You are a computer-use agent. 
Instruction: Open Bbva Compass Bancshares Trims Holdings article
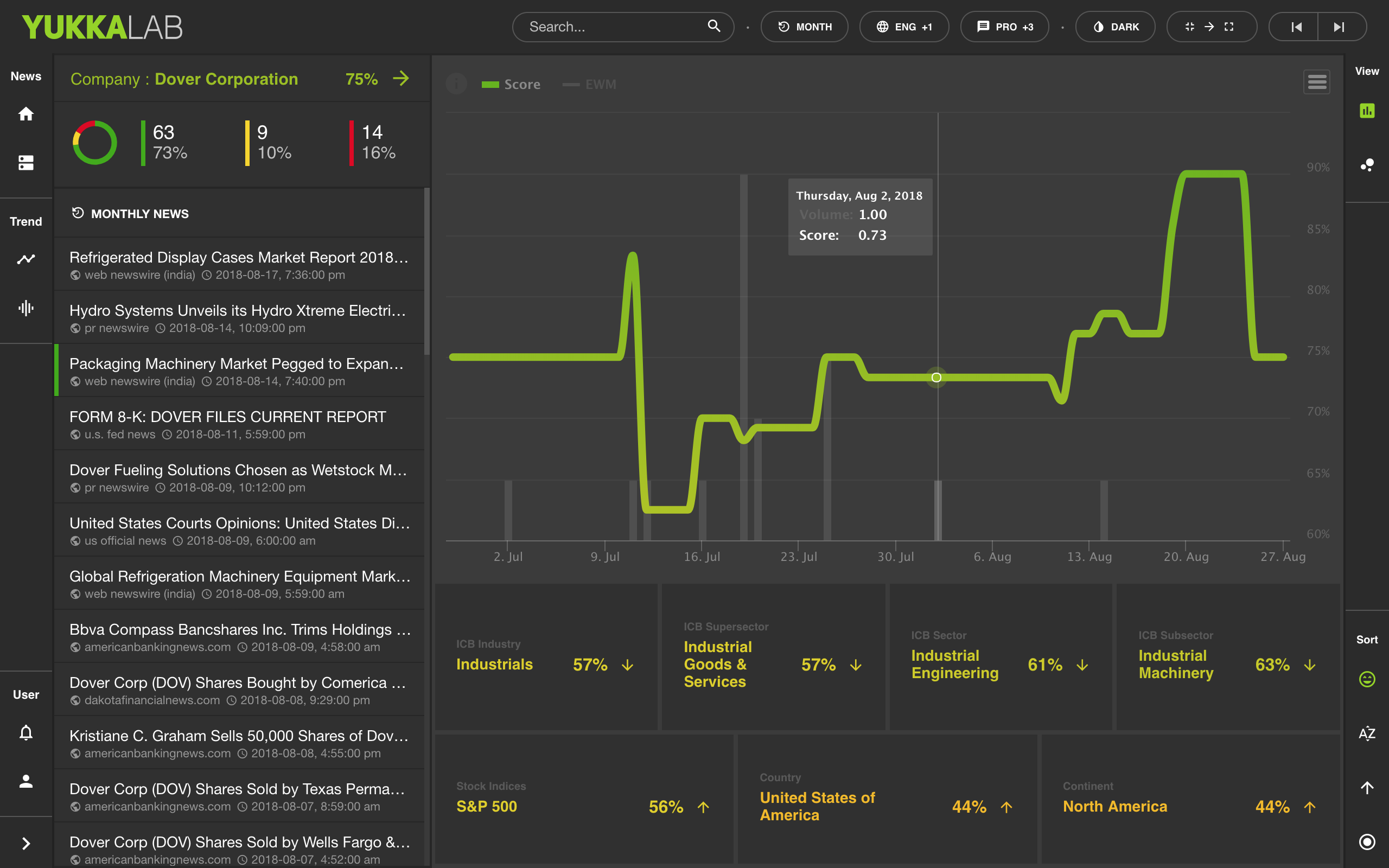coord(239,637)
